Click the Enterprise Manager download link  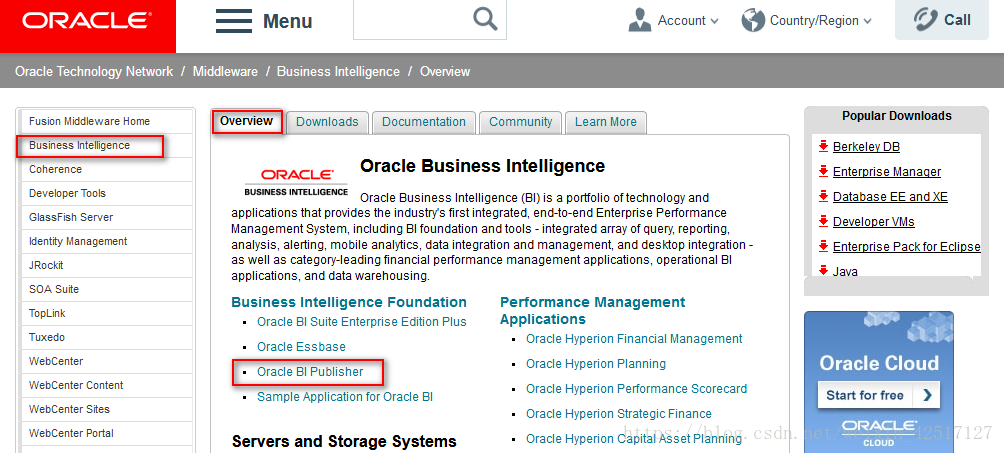[x=887, y=172]
